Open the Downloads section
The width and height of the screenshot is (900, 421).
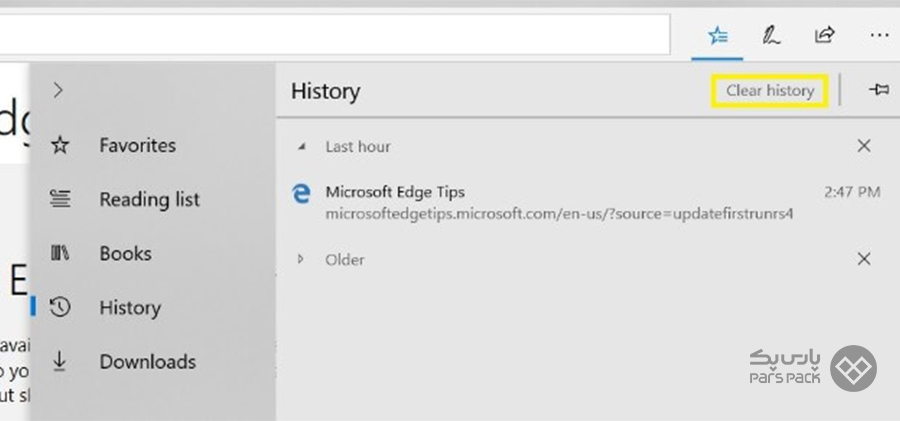148,362
